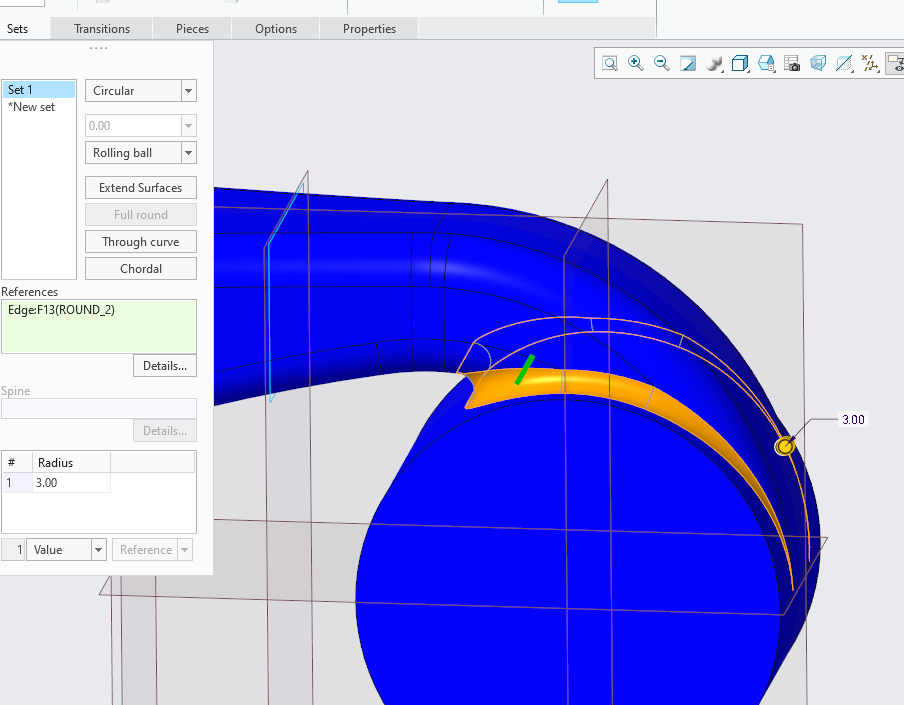The height and width of the screenshot is (705, 904).
Task: Click the radius value 3.00 table cell
Action: pos(70,482)
